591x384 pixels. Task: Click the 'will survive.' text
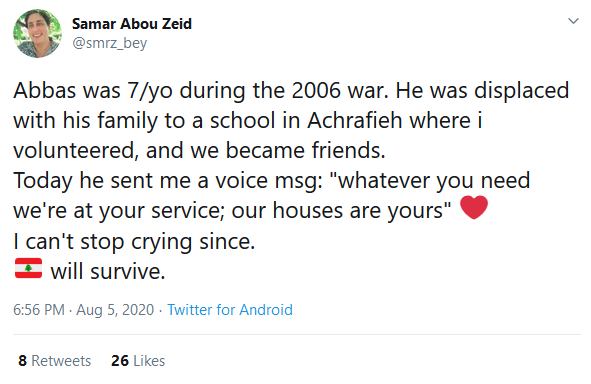(x=108, y=271)
